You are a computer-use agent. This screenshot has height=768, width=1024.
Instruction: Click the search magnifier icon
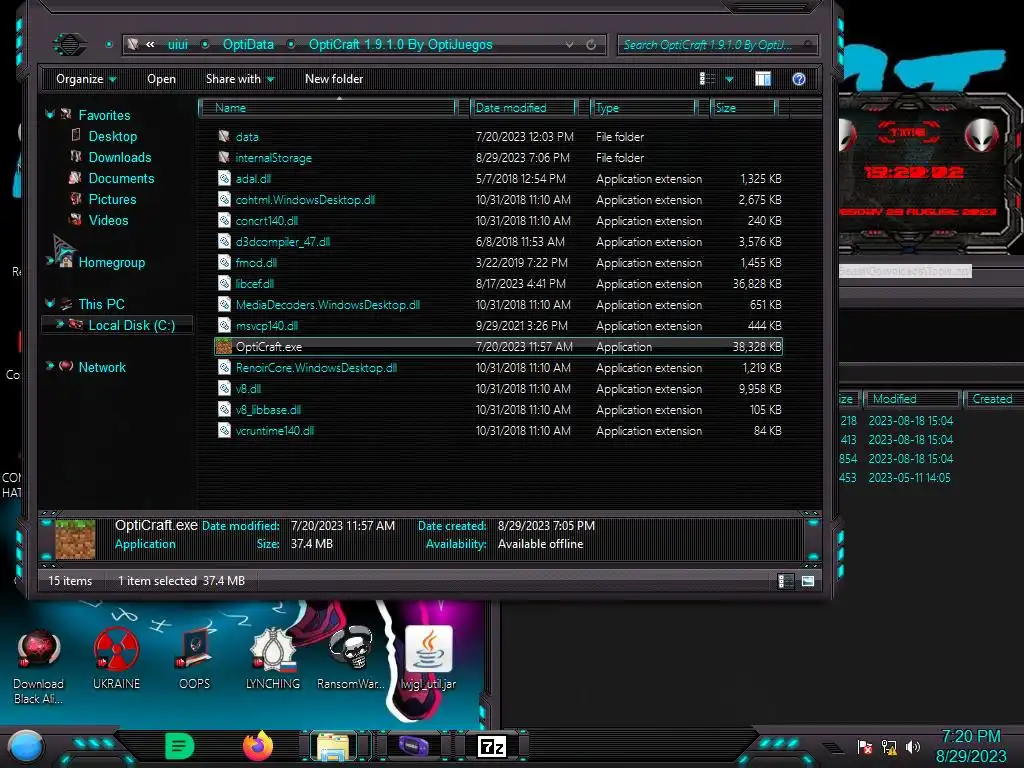coord(808,44)
